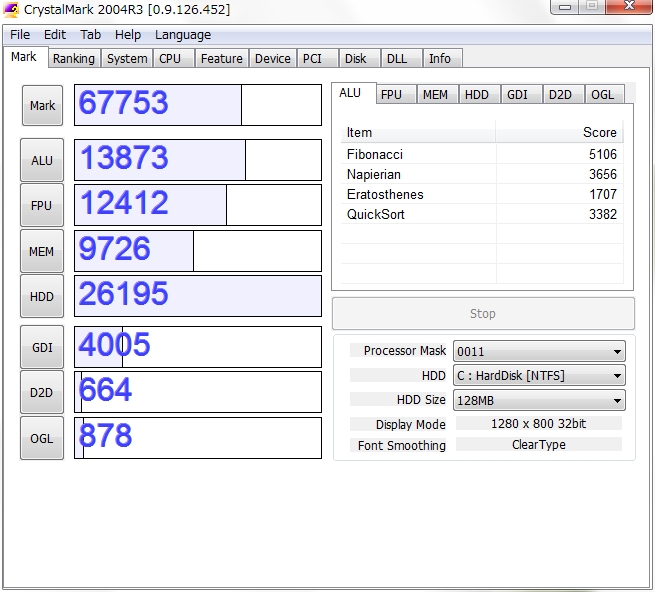Show GDI results tab in score panel
This screenshot has width=655, height=592.
[521, 95]
